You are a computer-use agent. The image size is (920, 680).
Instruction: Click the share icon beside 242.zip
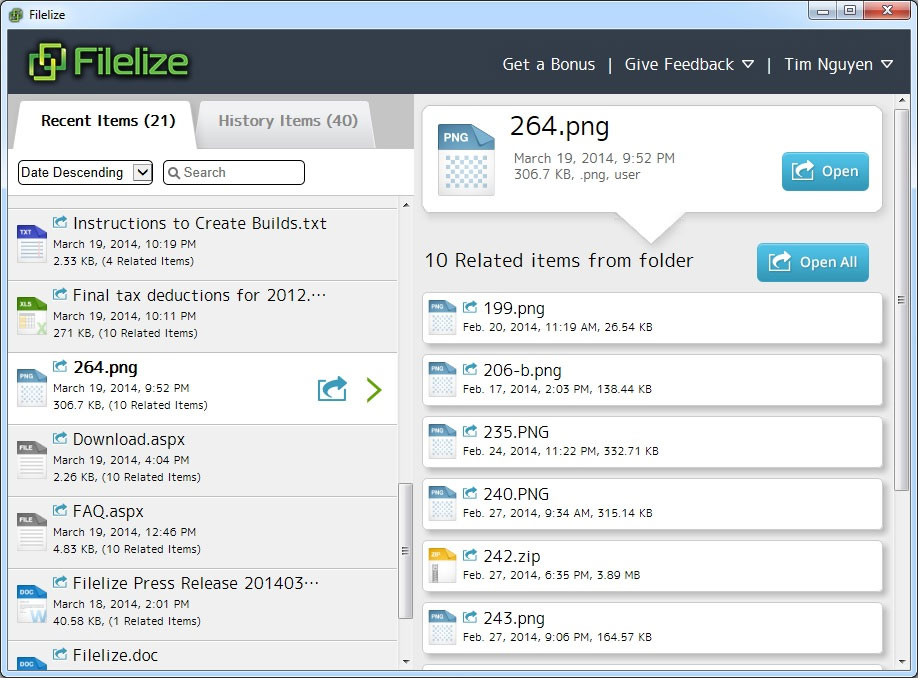pos(470,555)
